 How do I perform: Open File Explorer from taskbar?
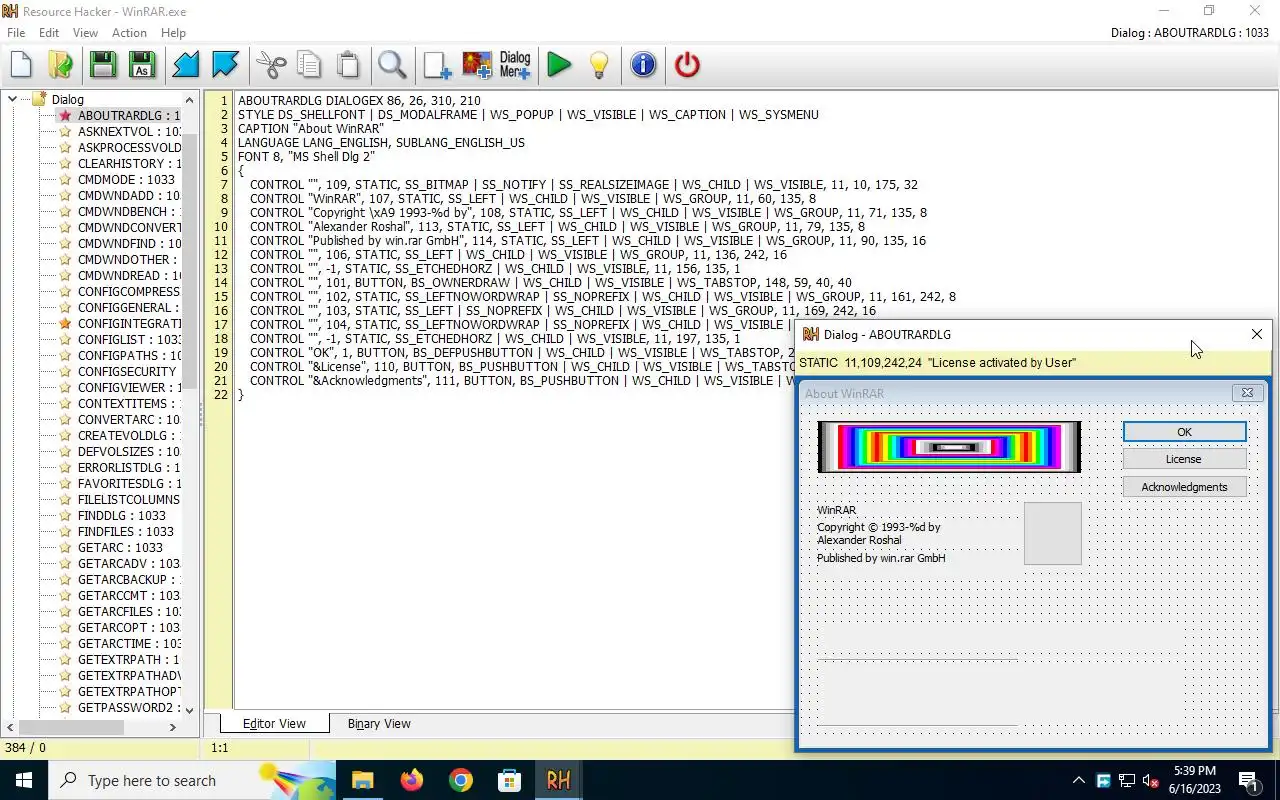[x=362, y=780]
